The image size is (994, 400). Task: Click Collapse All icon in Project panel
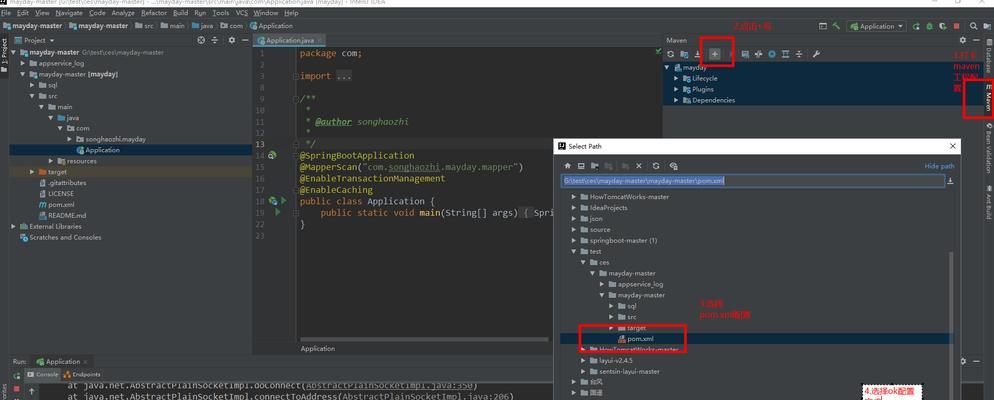tap(214, 40)
